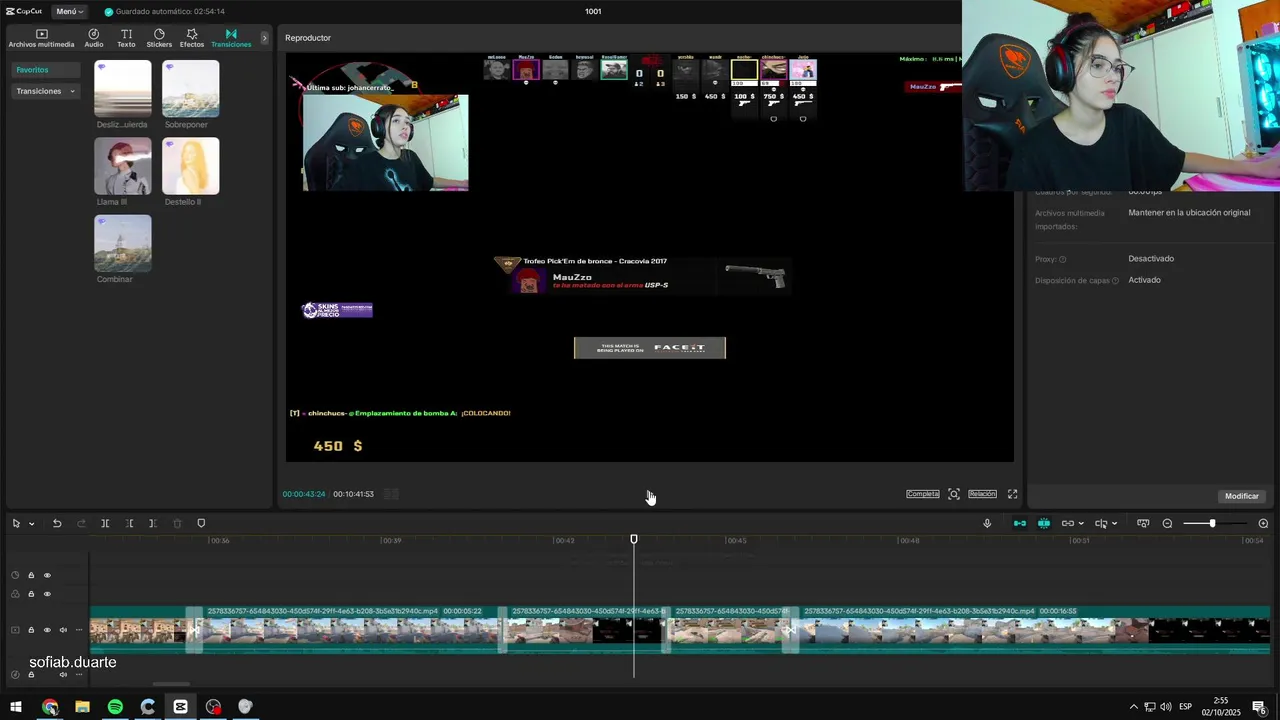Screen dimensions: 1280x720
Task: Show hidden system tray icons
Action: [x=1133, y=707]
